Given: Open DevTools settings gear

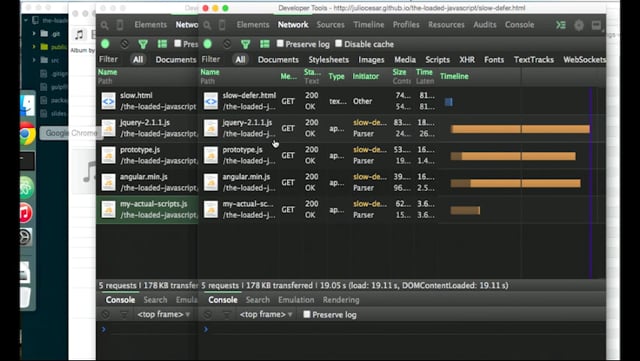Looking at the screenshot, I should (x=579, y=25).
